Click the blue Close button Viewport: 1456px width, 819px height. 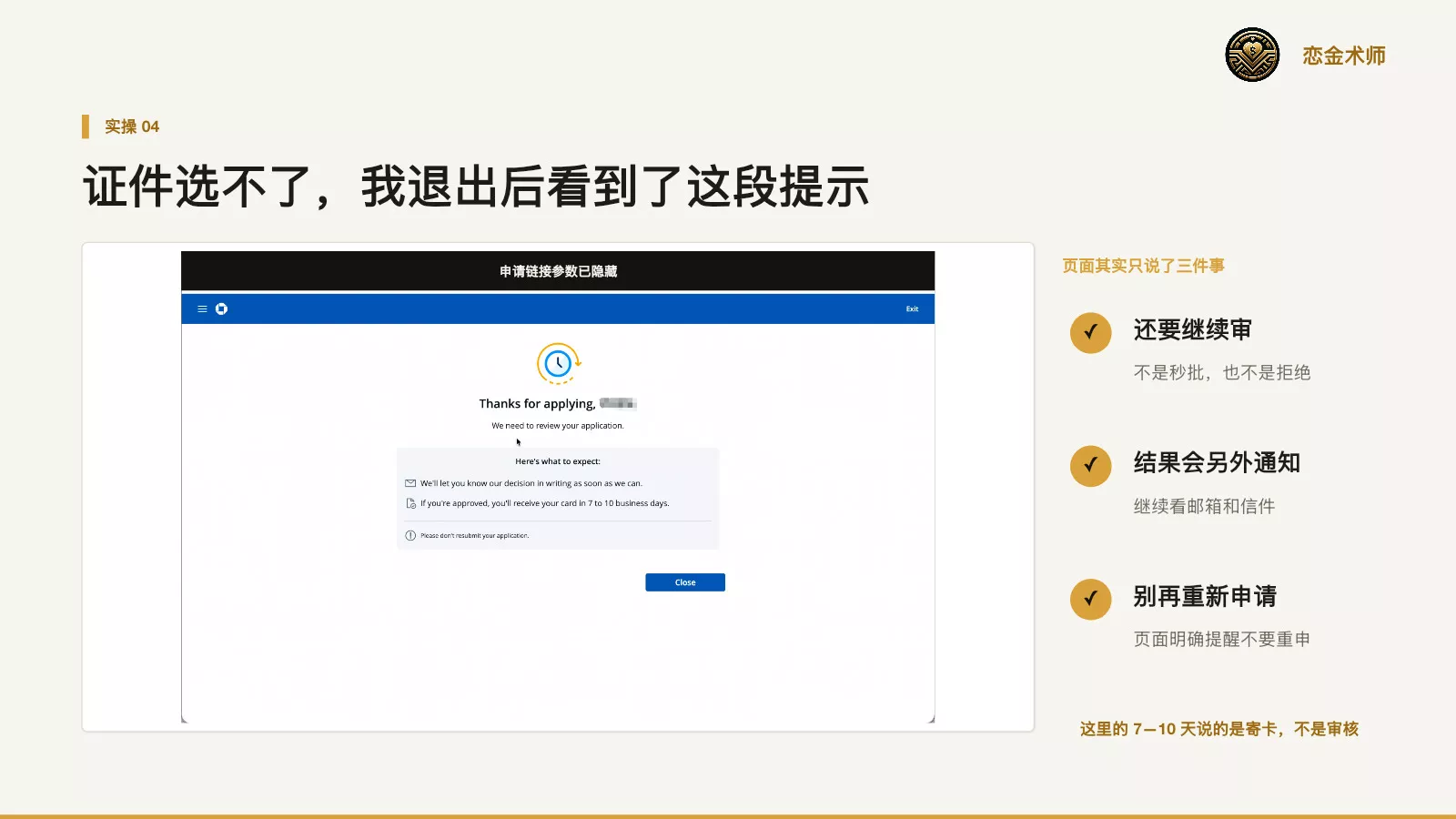(685, 582)
